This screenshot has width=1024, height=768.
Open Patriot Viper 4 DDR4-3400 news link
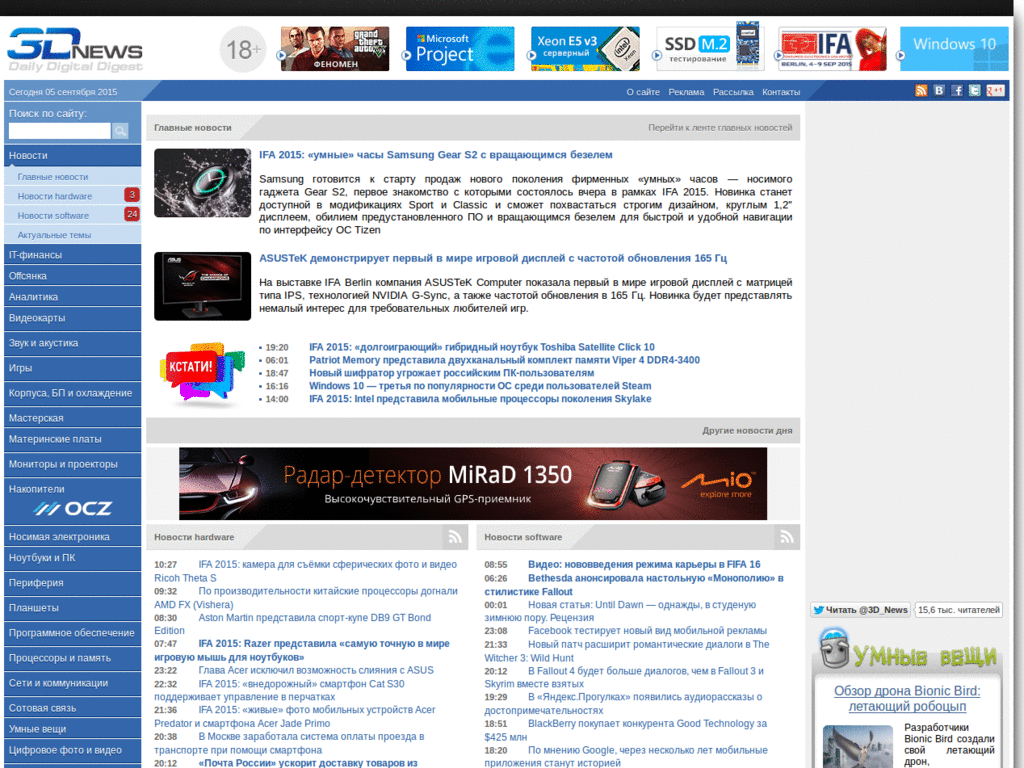coord(504,360)
